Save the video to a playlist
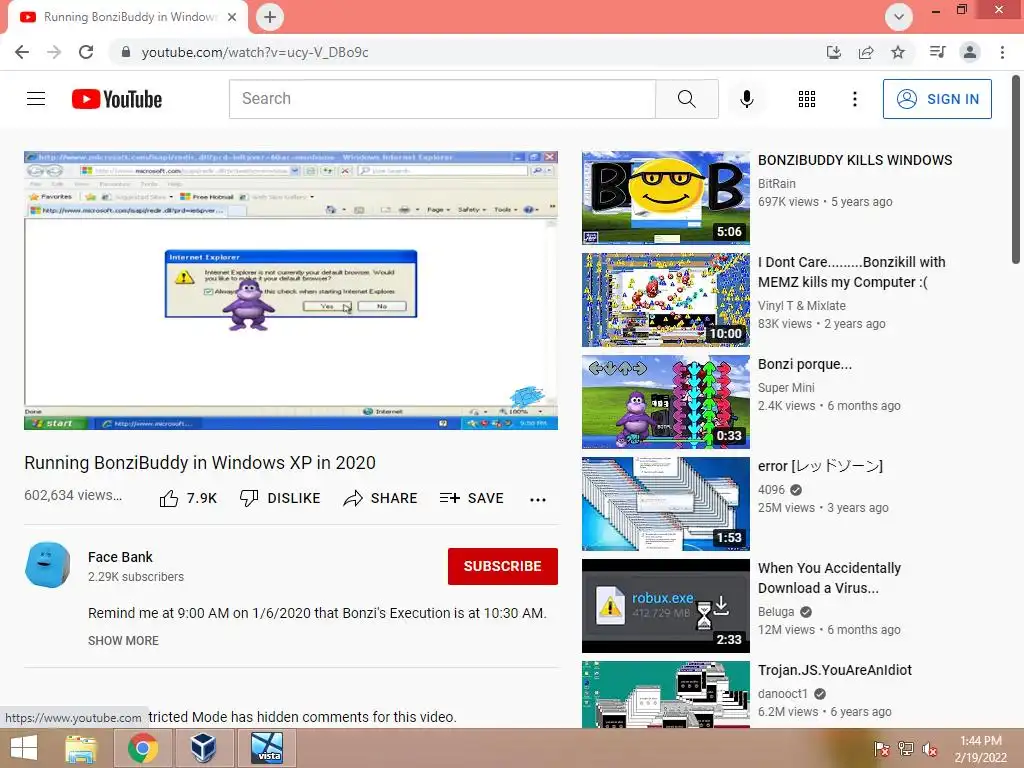 point(472,498)
